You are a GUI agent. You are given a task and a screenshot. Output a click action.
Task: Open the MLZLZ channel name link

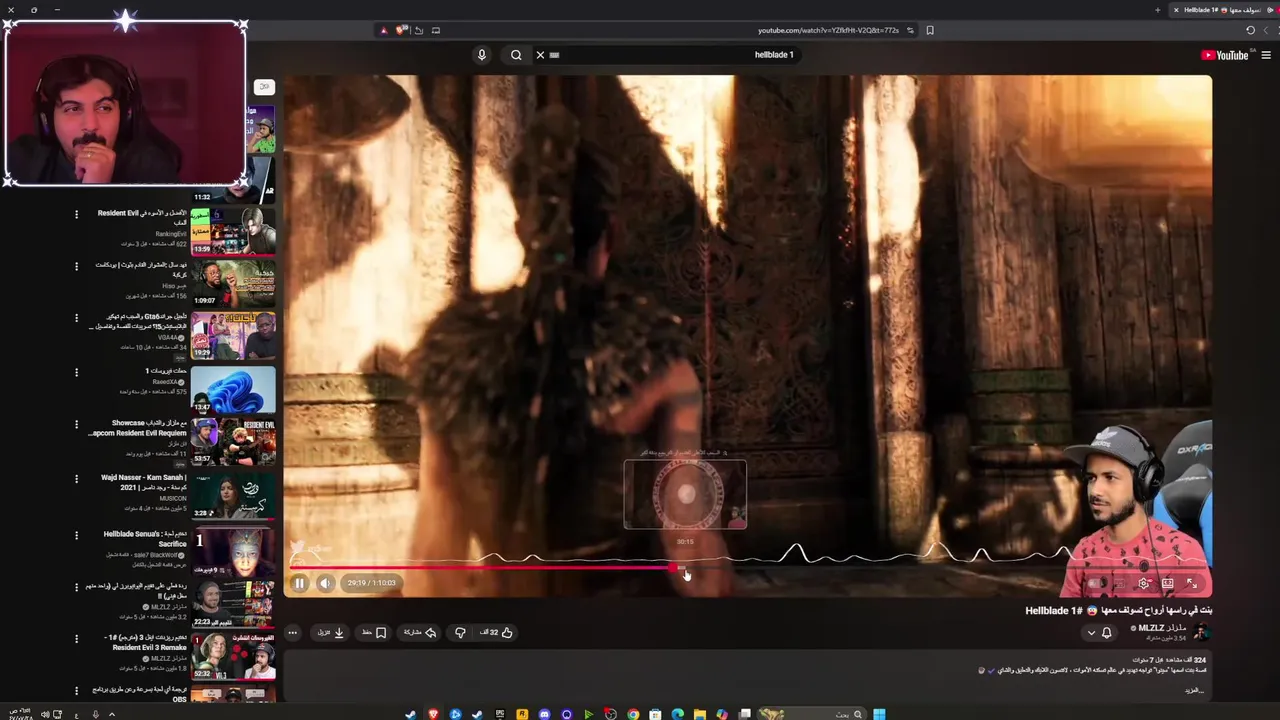[1161, 627]
